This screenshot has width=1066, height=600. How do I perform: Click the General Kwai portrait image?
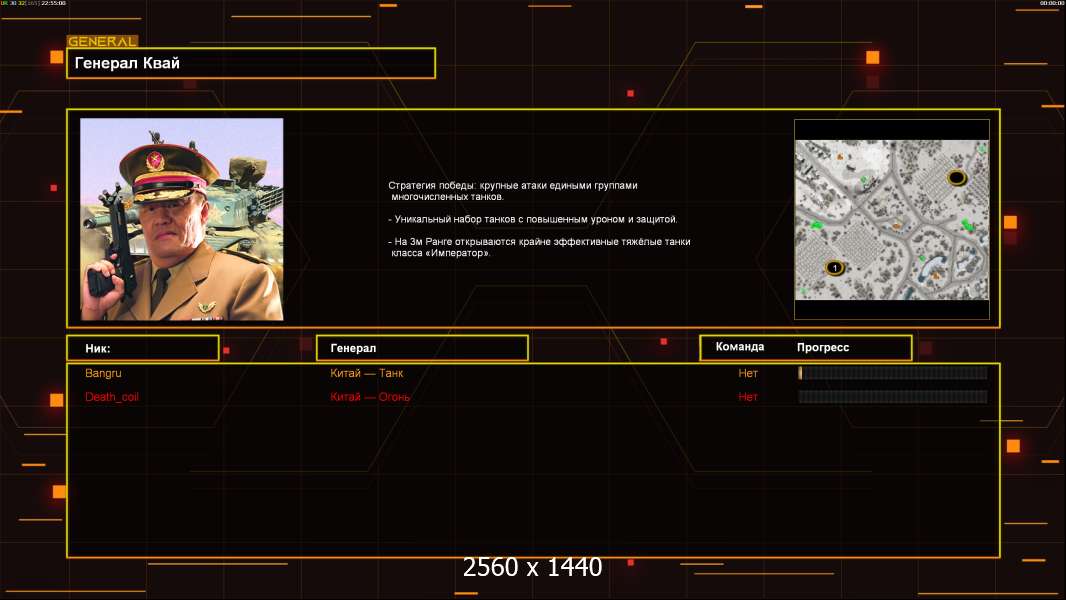(x=182, y=219)
